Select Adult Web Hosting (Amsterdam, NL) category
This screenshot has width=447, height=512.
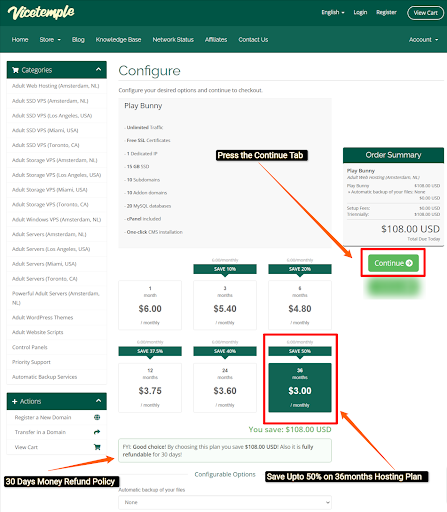tap(57, 86)
